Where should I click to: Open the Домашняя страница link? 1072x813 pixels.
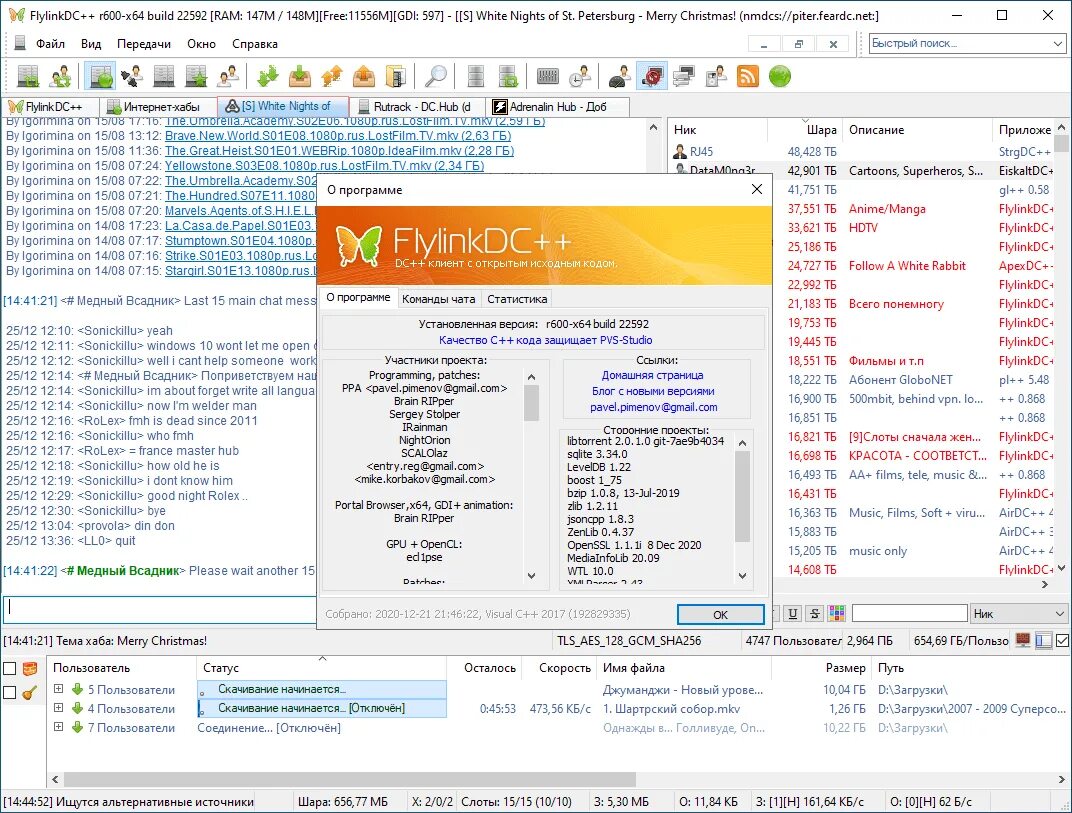point(652,375)
